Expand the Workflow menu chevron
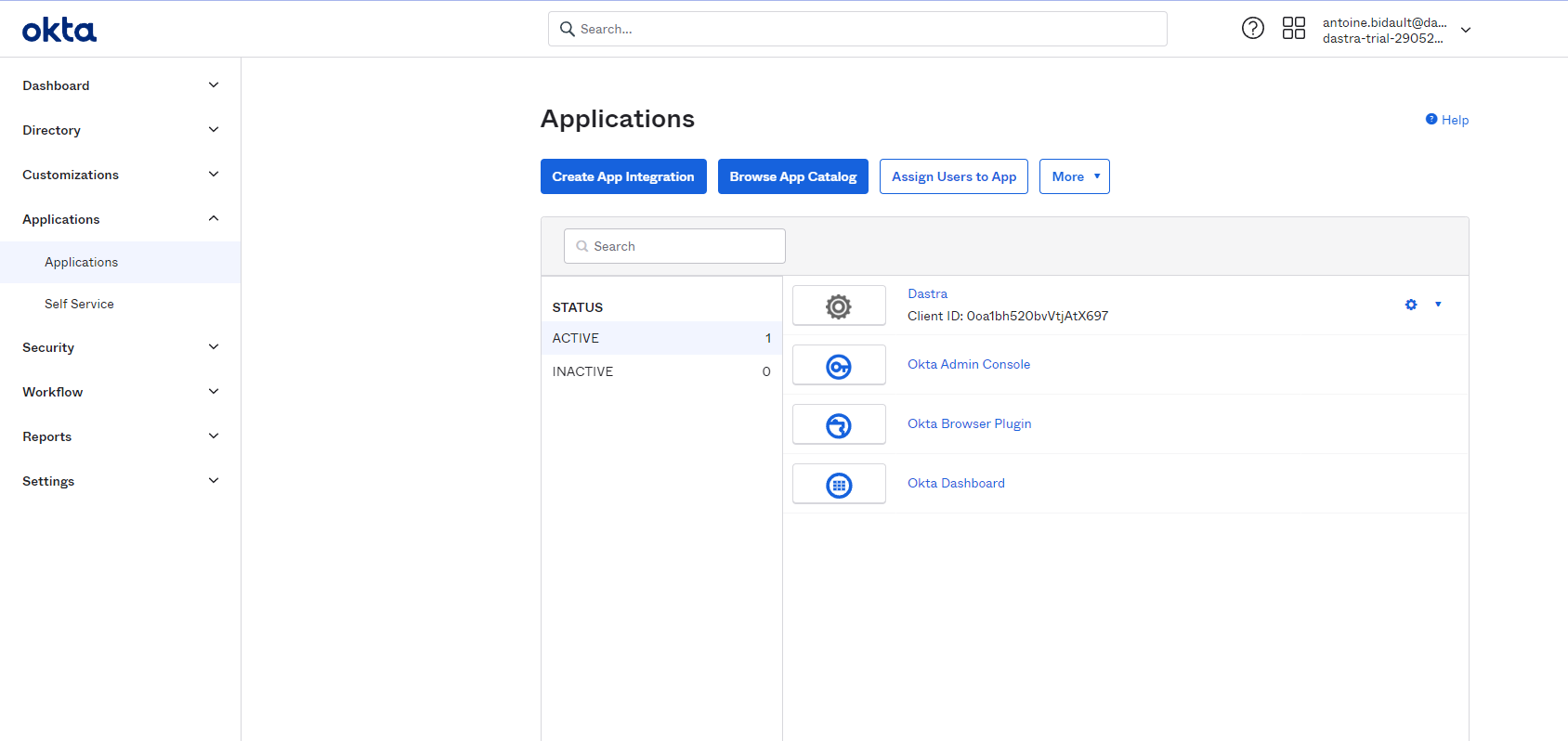This screenshot has width=1568, height=741. pos(214,392)
